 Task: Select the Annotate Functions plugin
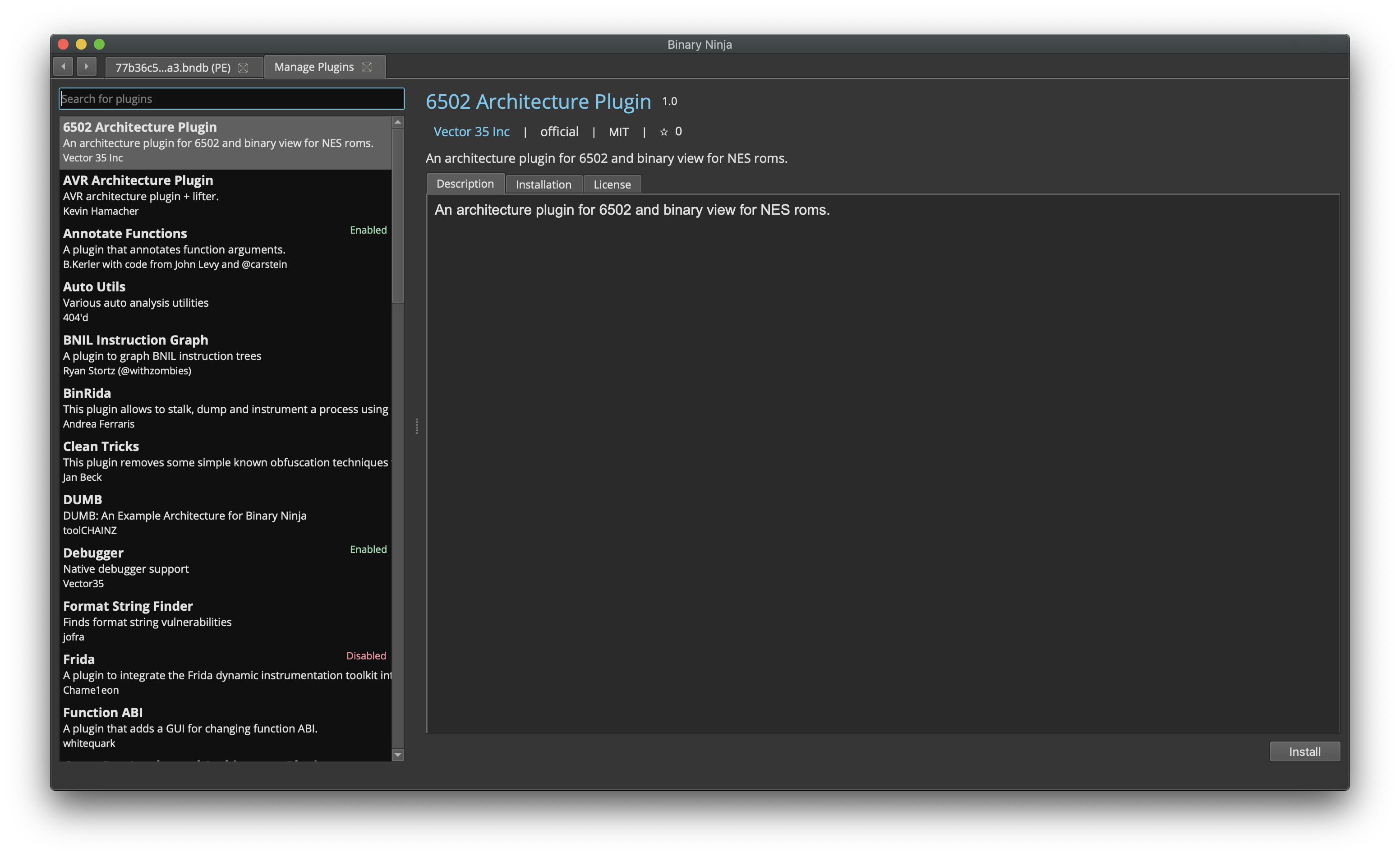coord(226,249)
